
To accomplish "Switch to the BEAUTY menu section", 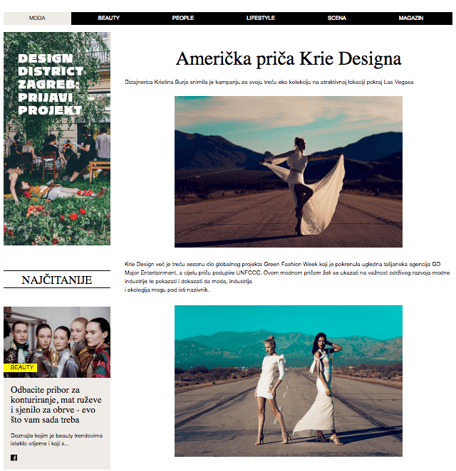I will tap(108, 18).
